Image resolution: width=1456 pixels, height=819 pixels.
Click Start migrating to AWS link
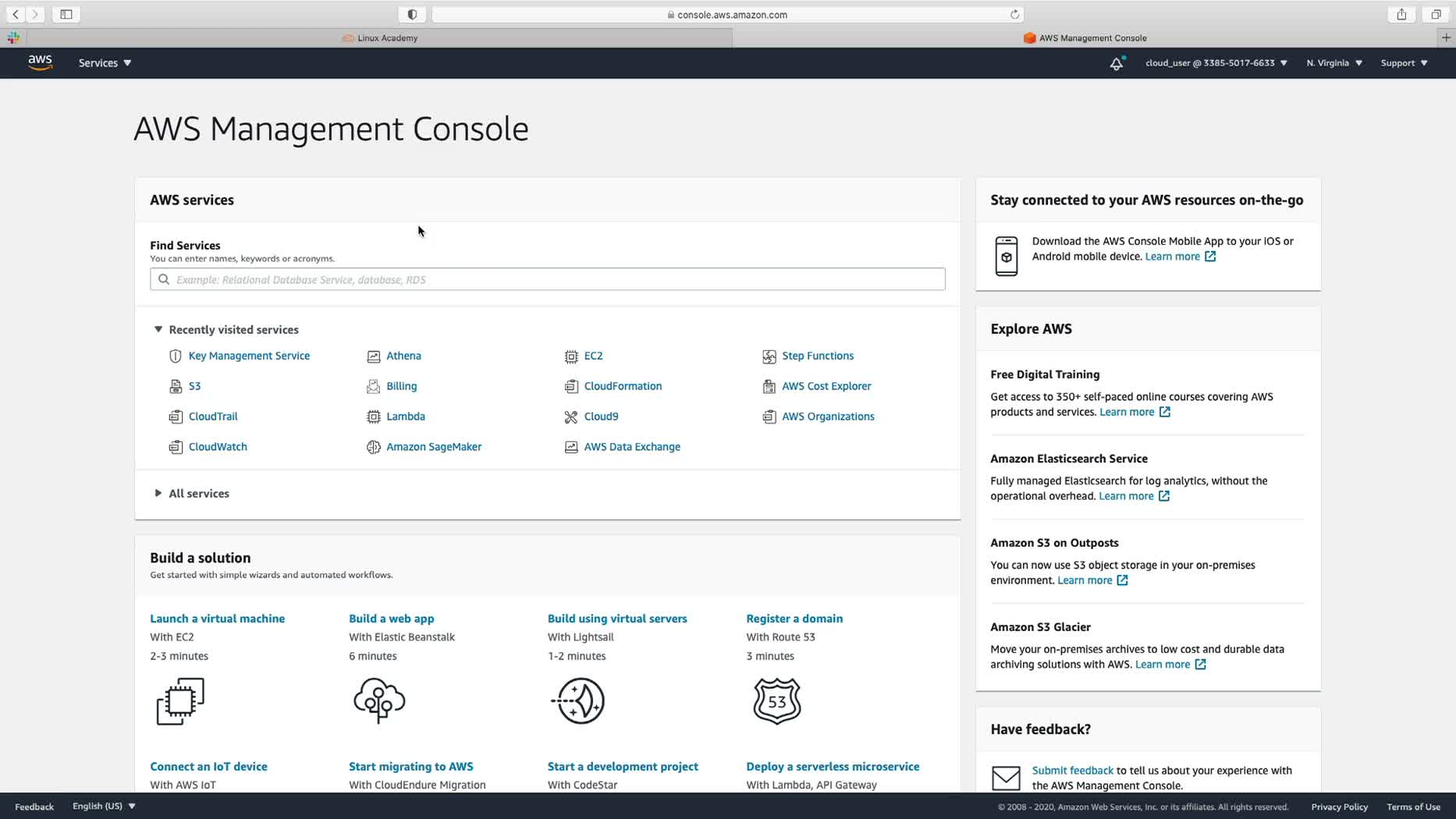411,767
